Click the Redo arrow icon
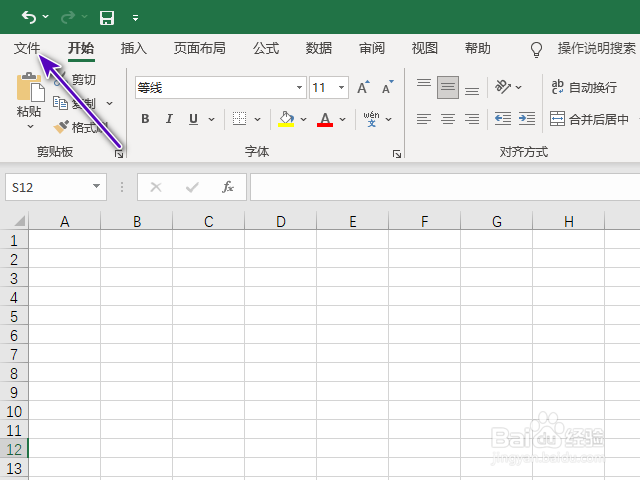Image resolution: width=640 pixels, height=480 pixels. (x=68, y=17)
